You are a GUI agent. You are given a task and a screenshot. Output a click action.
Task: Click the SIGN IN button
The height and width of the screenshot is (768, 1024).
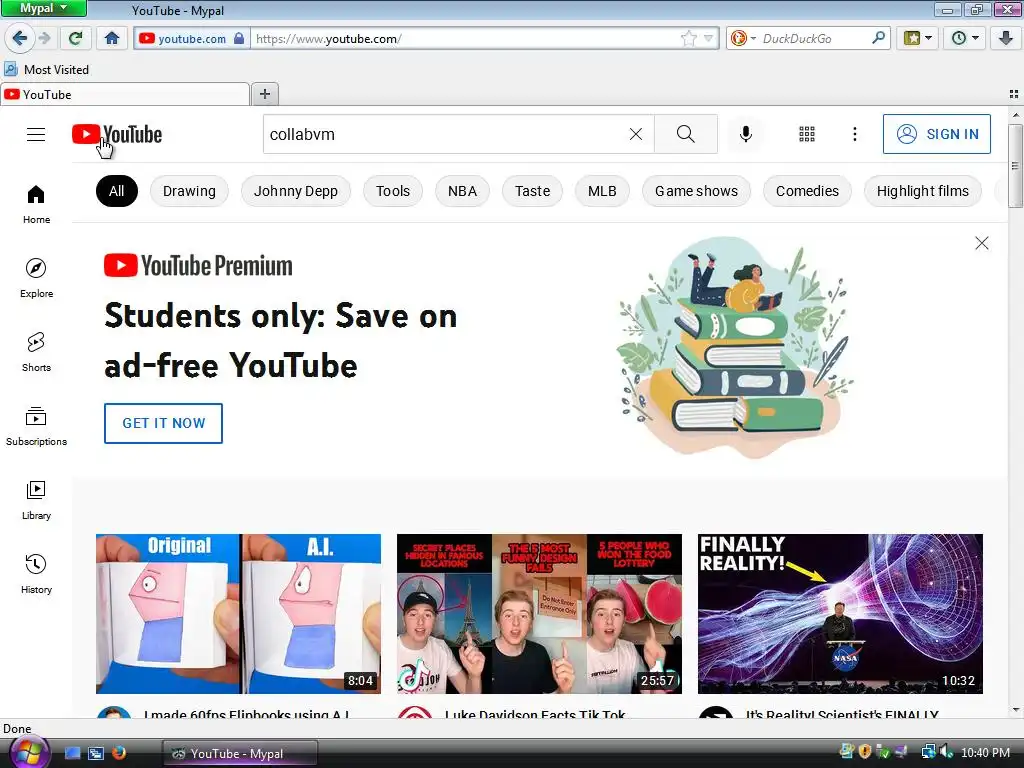936,134
